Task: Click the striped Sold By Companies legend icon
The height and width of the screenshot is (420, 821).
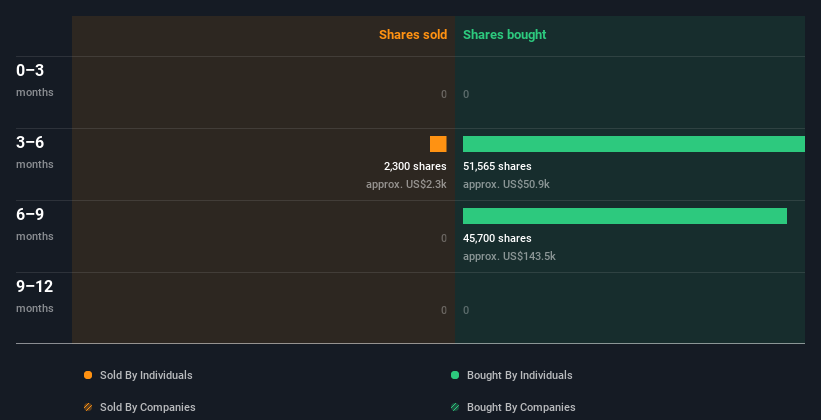Action: click(x=88, y=407)
